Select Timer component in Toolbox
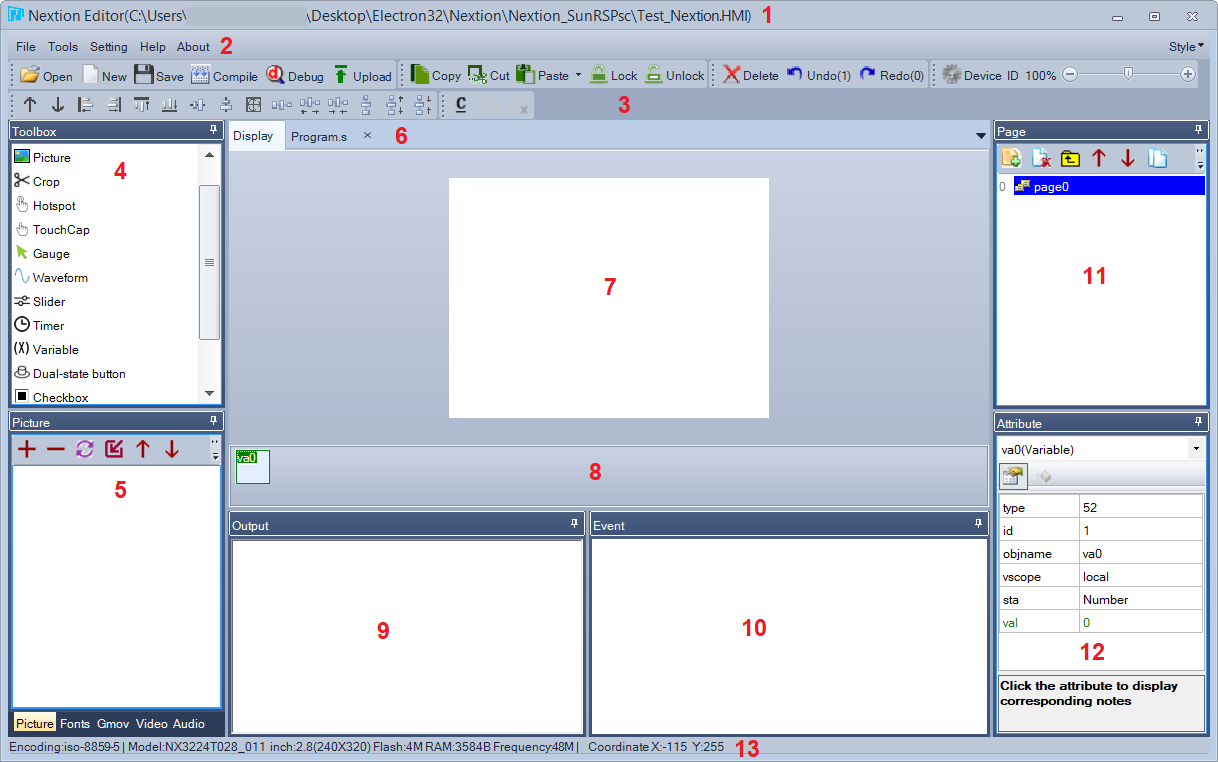 (x=39, y=325)
